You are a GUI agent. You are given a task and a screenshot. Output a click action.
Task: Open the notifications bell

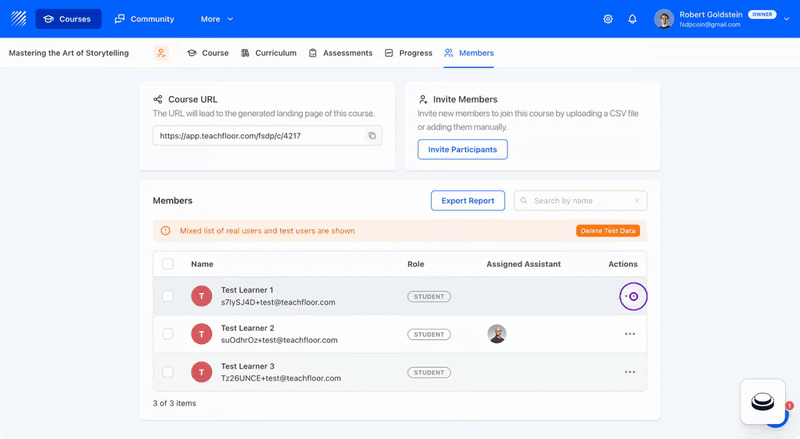pyautogui.click(x=632, y=19)
